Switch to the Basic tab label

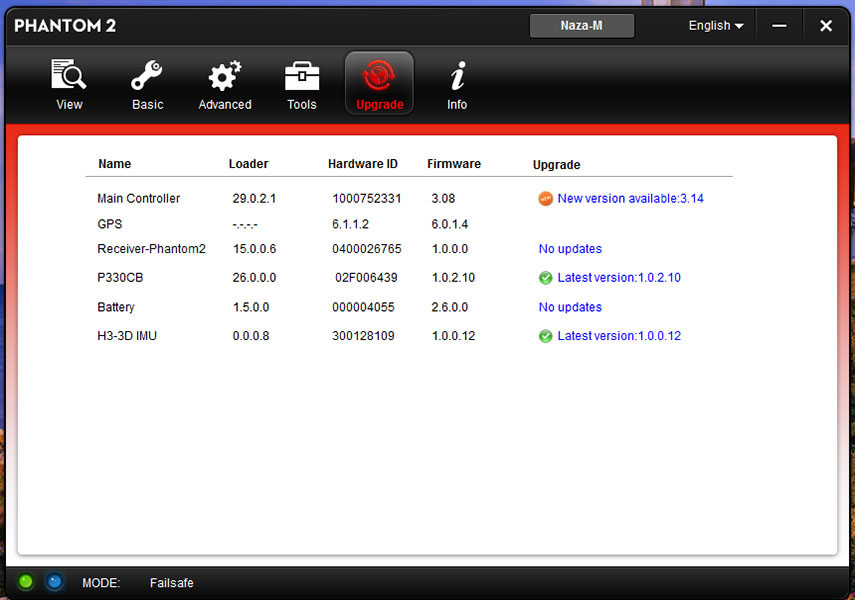tap(147, 104)
